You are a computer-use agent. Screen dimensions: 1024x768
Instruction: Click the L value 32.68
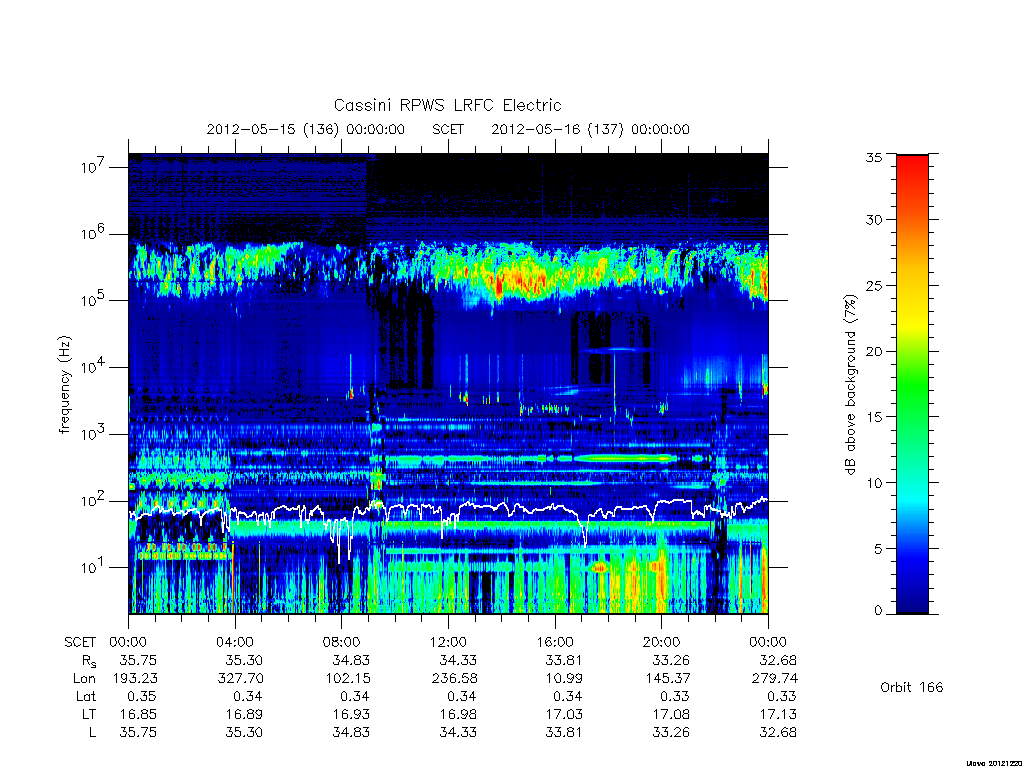click(778, 732)
